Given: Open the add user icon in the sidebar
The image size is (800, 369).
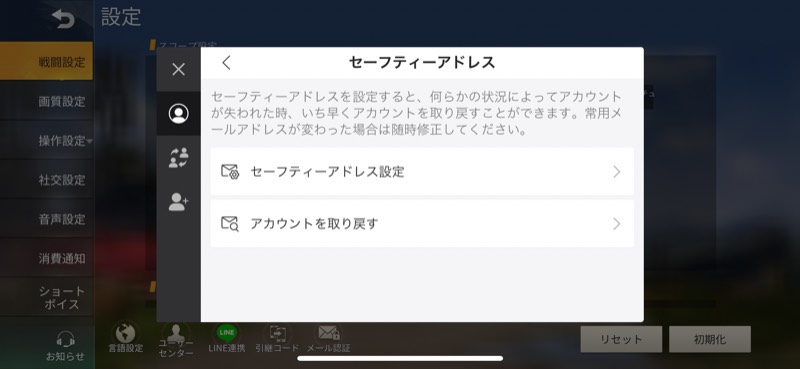Looking at the screenshot, I should point(179,202).
